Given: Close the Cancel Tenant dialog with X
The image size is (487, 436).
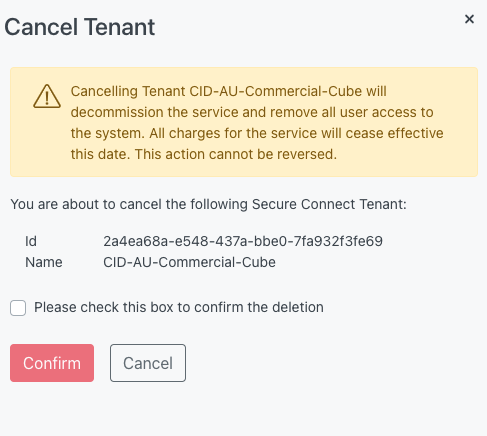Looking at the screenshot, I should click(469, 19).
